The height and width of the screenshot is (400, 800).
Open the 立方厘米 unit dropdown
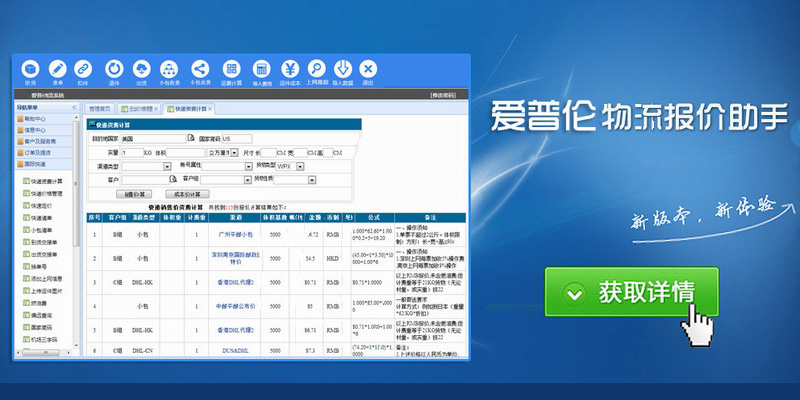222,153
